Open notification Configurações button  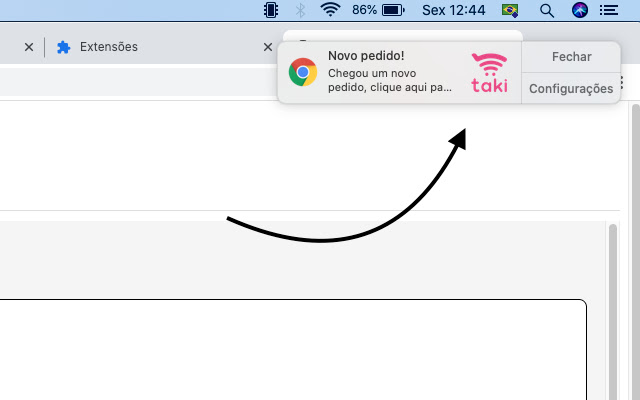click(x=571, y=89)
